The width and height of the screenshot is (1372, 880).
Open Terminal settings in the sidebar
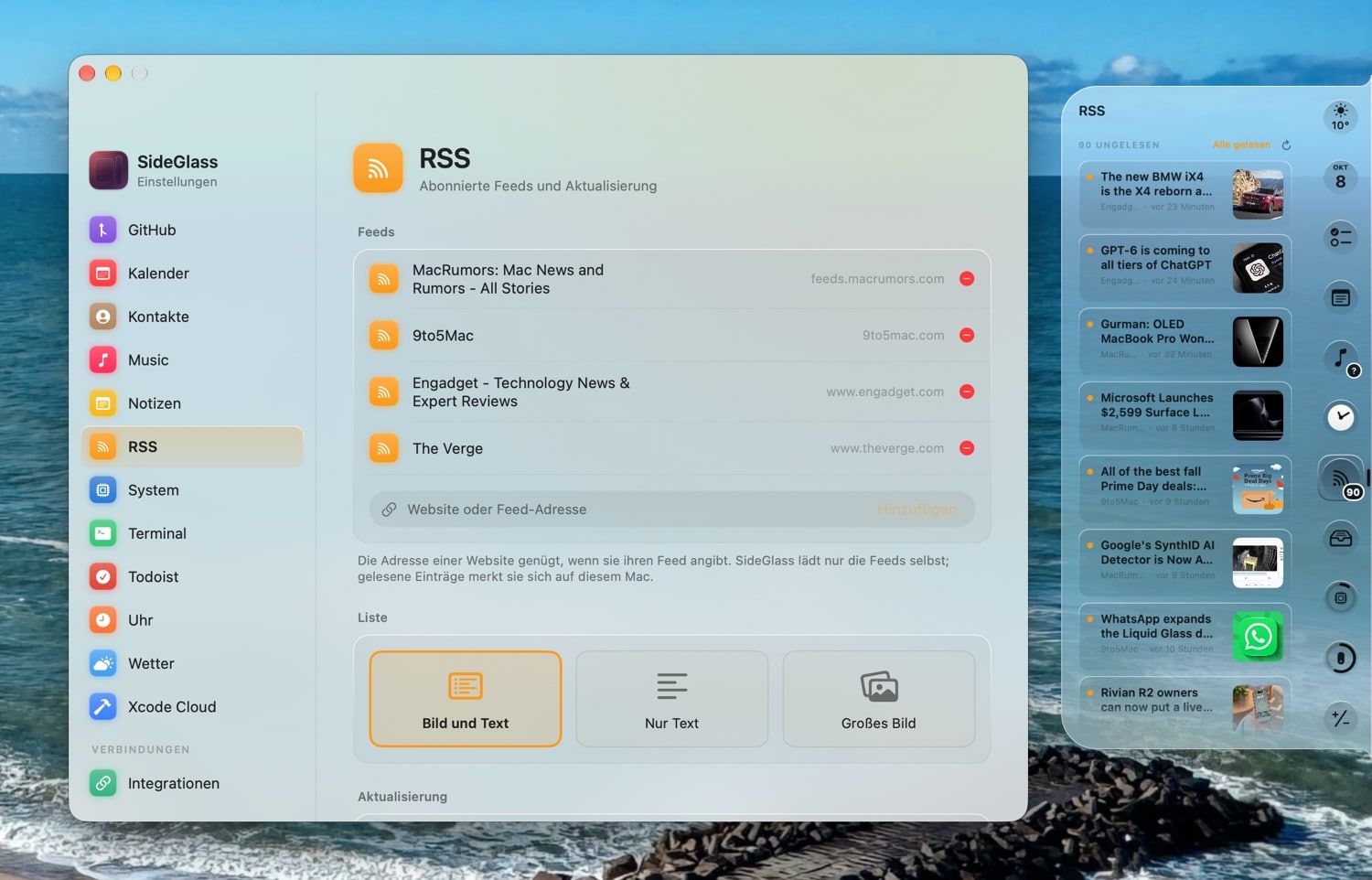tap(192, 533)
